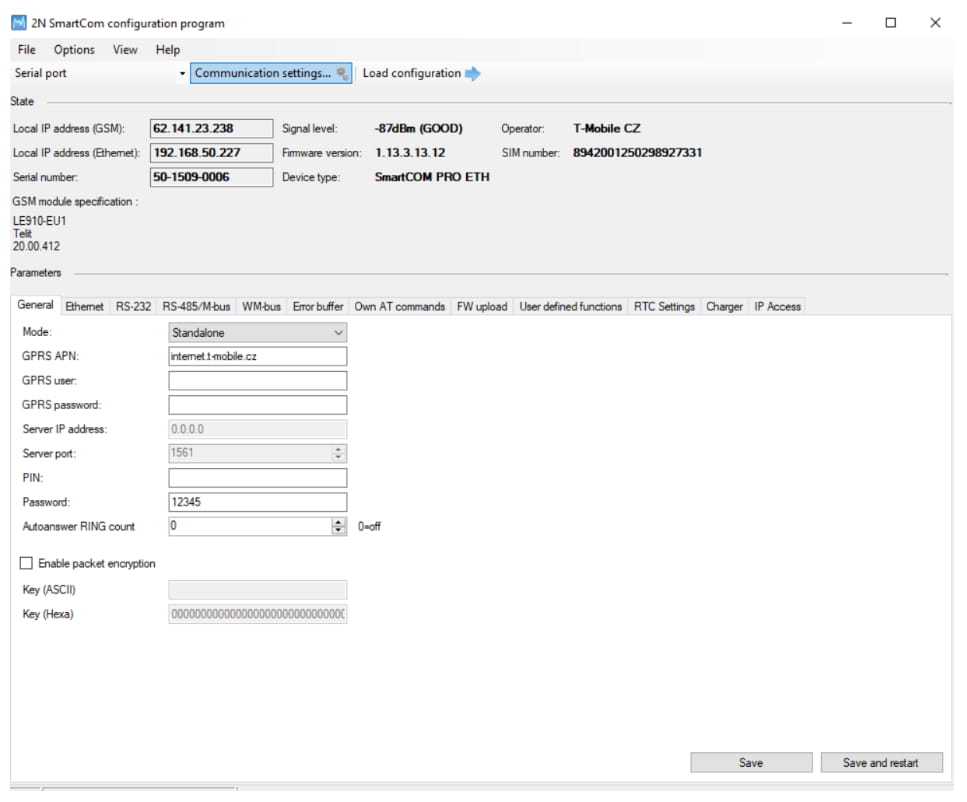Click device type SmartCOM PRO ETH

click(432, 178)
